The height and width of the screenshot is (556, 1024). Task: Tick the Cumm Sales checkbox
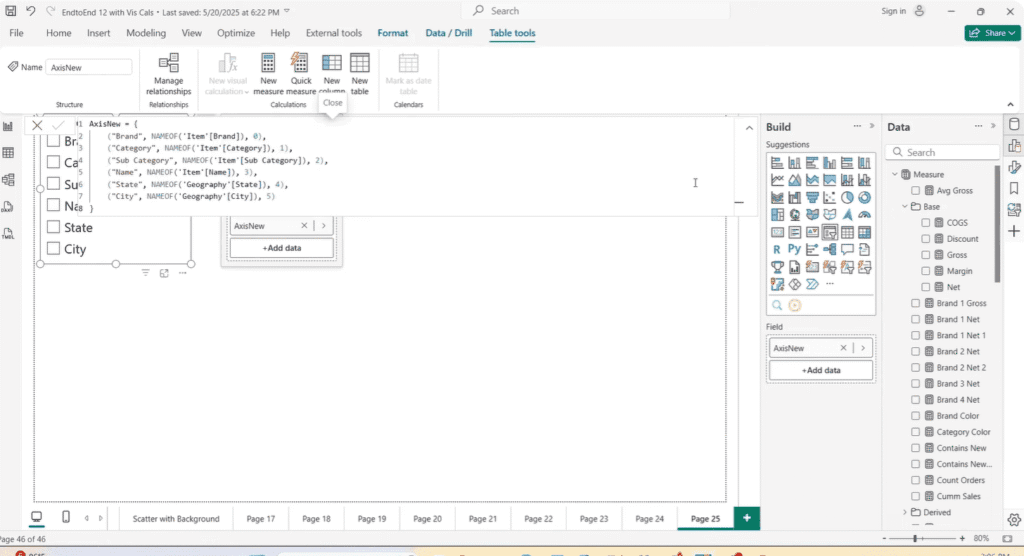[x=916, y=496]
